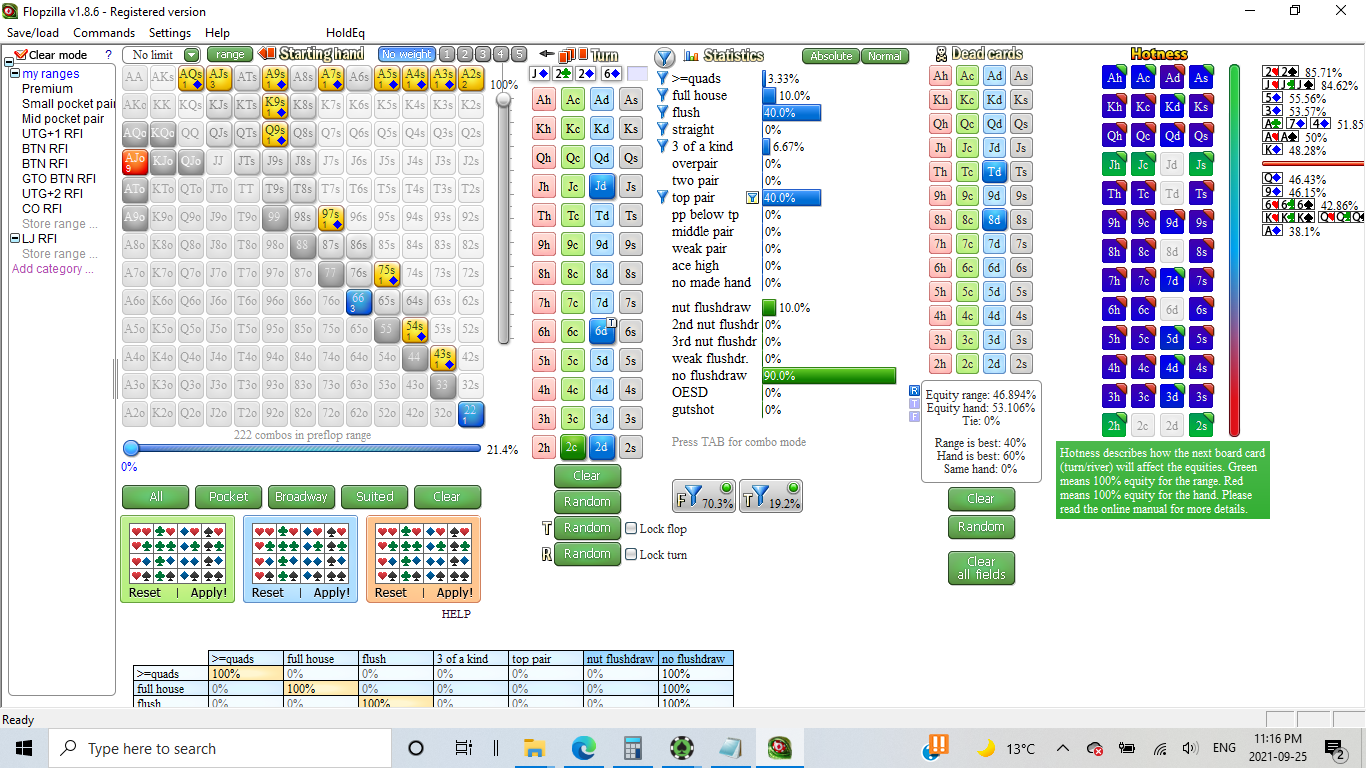Open Microsoft Edge from the taskbar
This screenshot has height=768, width=1366.
(x=583, y=748)
